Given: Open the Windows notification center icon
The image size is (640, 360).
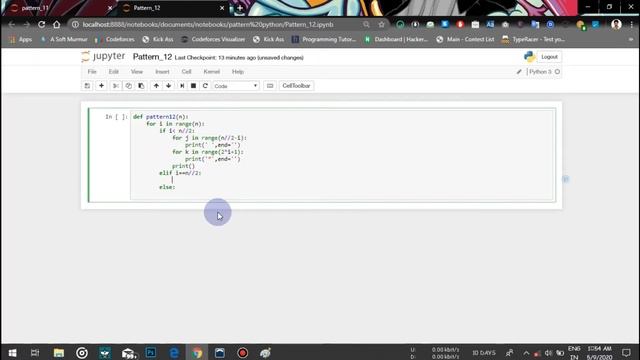Looking at the screenshot, I should coord(626,353).
